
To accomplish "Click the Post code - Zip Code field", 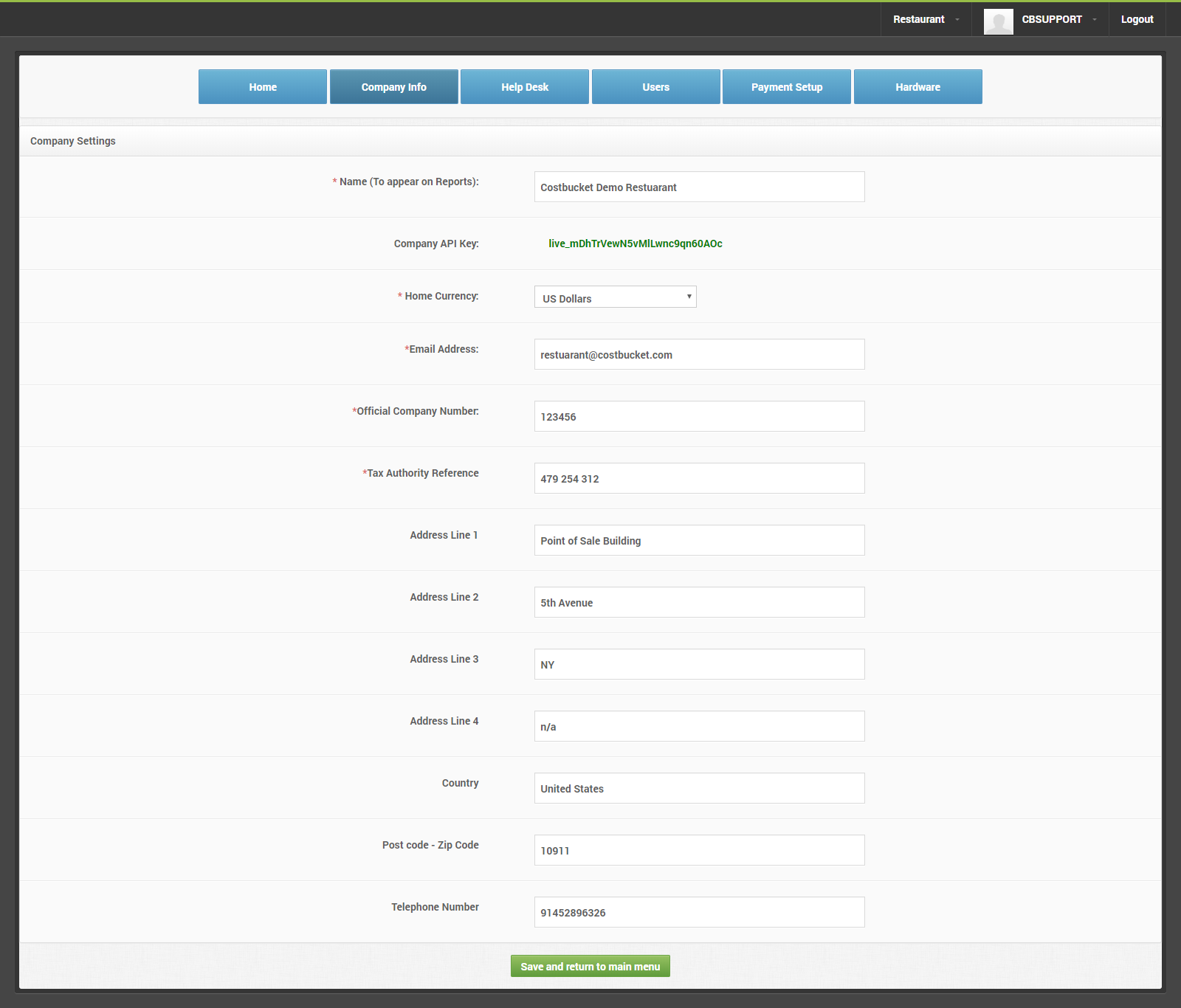I will click(699, 851).
